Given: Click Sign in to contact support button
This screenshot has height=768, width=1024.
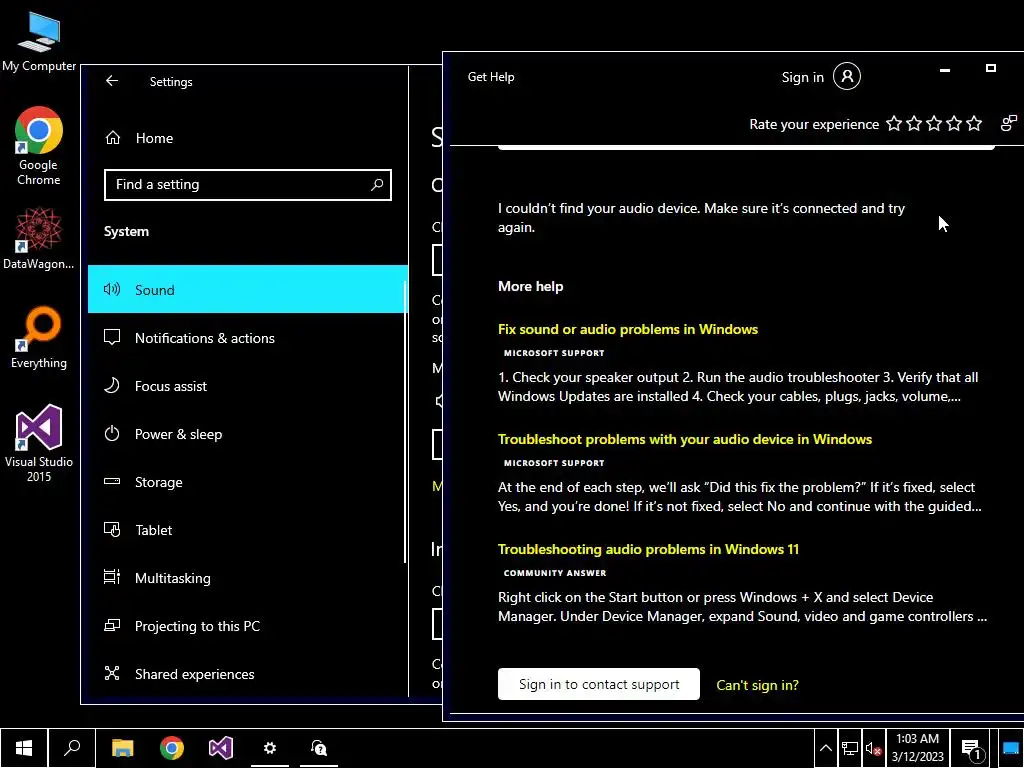Looking at the screenshot, I should pos(599,684).
